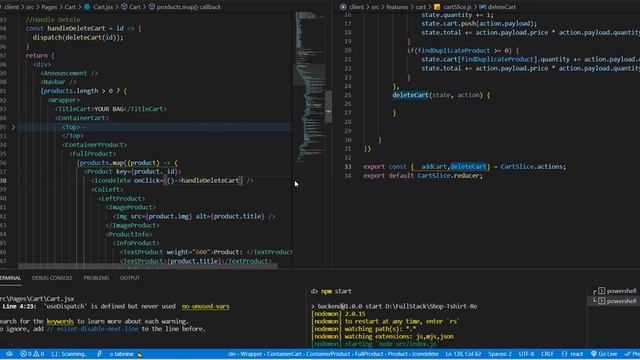The image size is (640, 360).
Task: Open the DEBUG CONSOLE tab
Action: (x=52, y=278)
